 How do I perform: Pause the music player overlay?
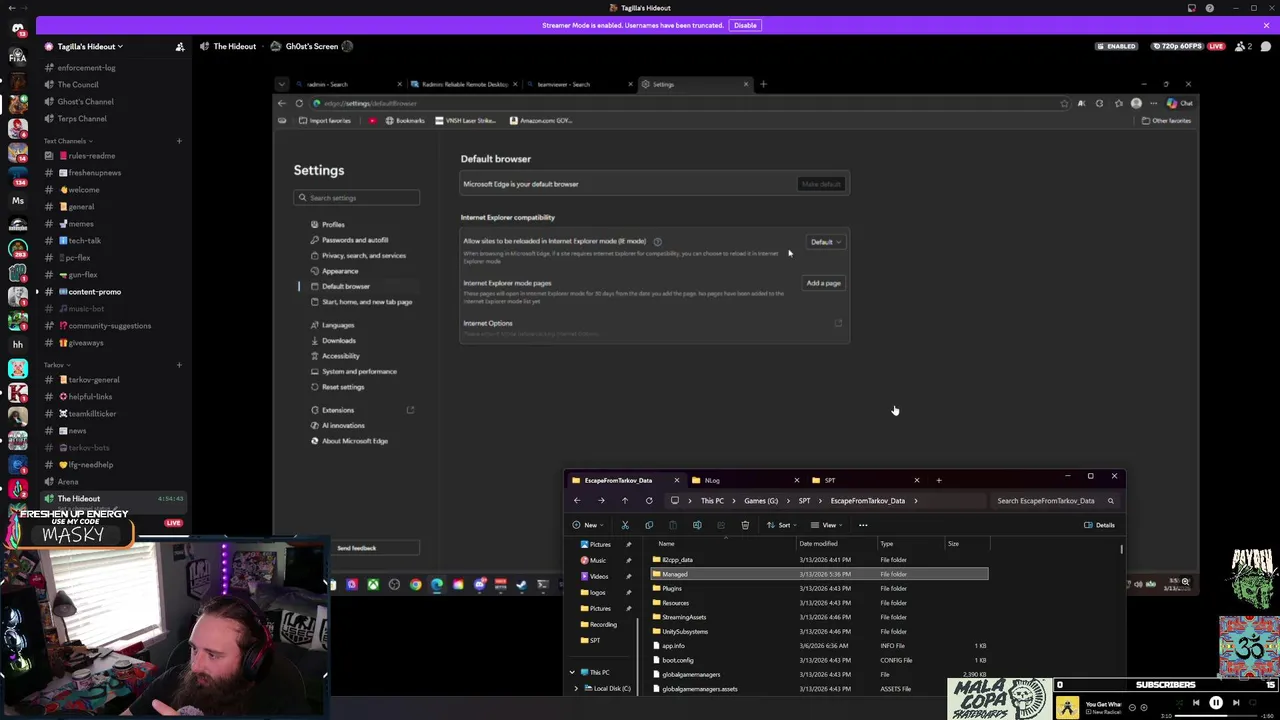1216,703
